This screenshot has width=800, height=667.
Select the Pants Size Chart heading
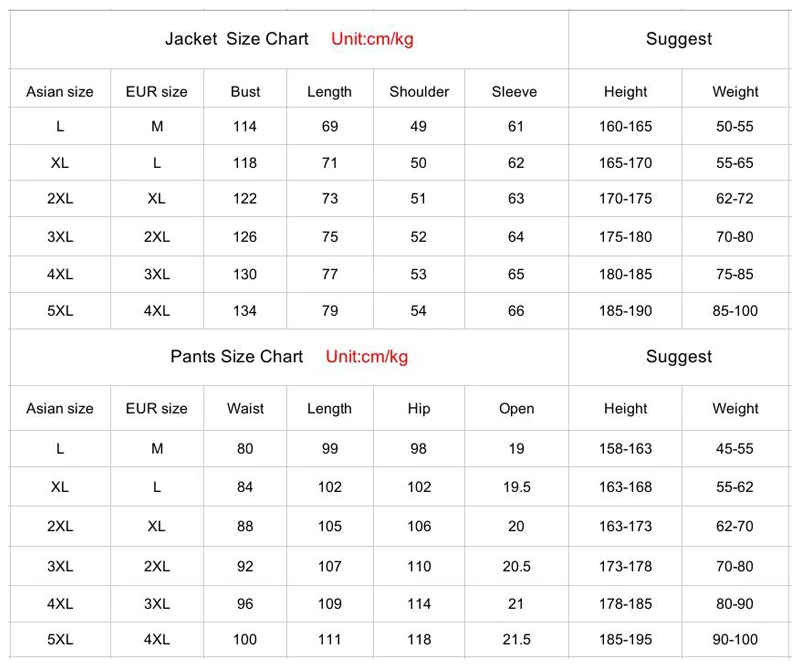pos(237,357)
